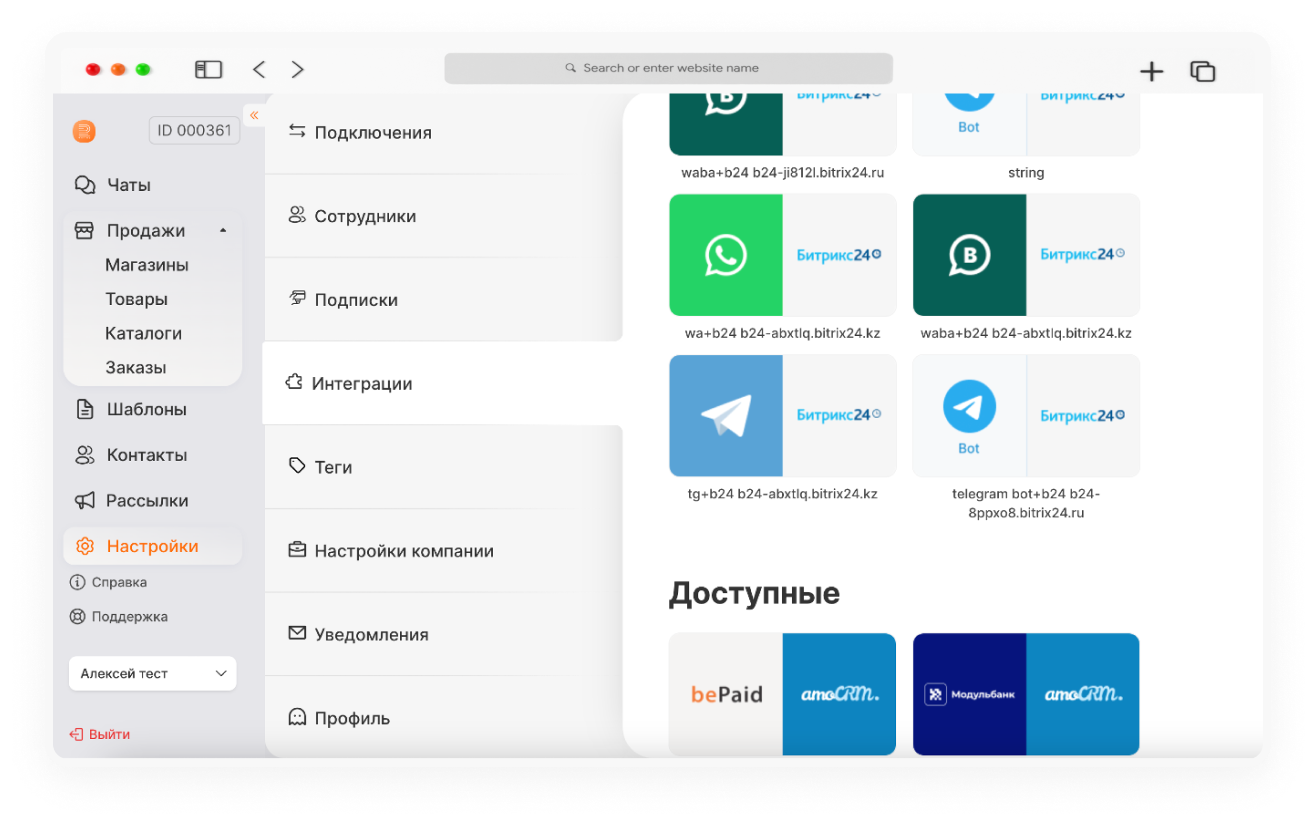This screenshot has width=1316, height=825.
Task: Click the shop icon beside Продажи
Action: (85, 231)
